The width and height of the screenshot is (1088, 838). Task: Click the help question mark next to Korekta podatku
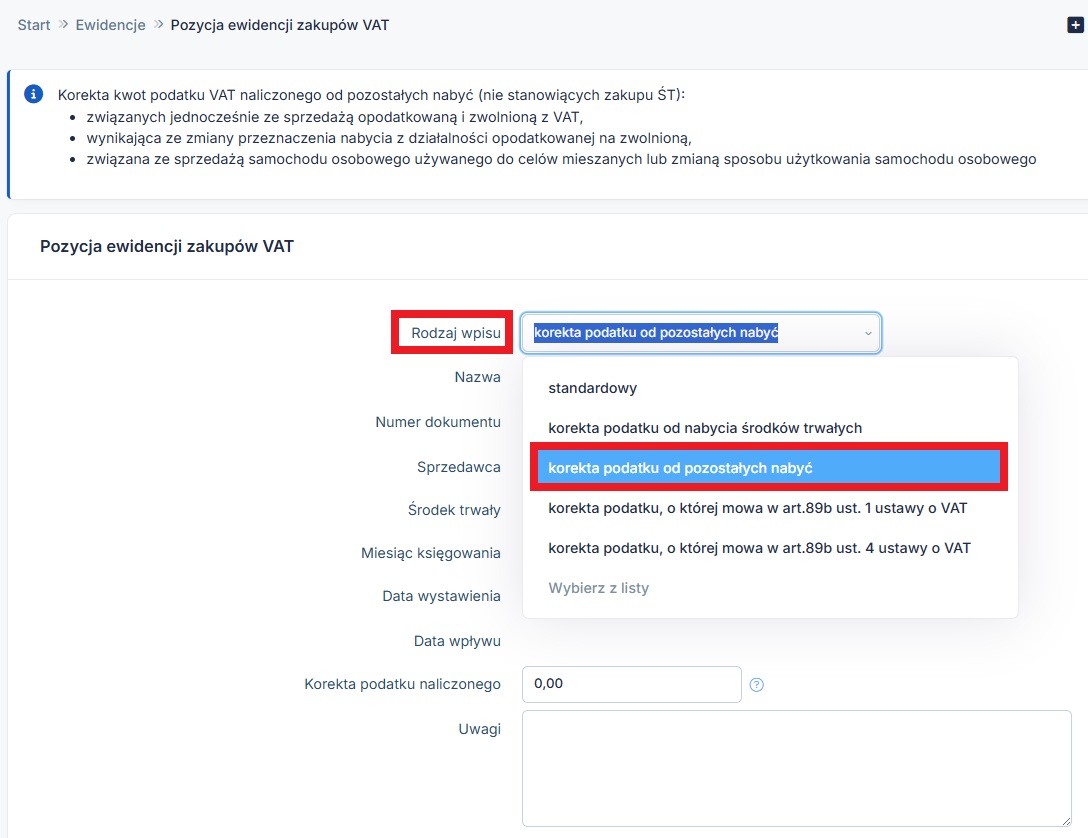click(757, 685)
